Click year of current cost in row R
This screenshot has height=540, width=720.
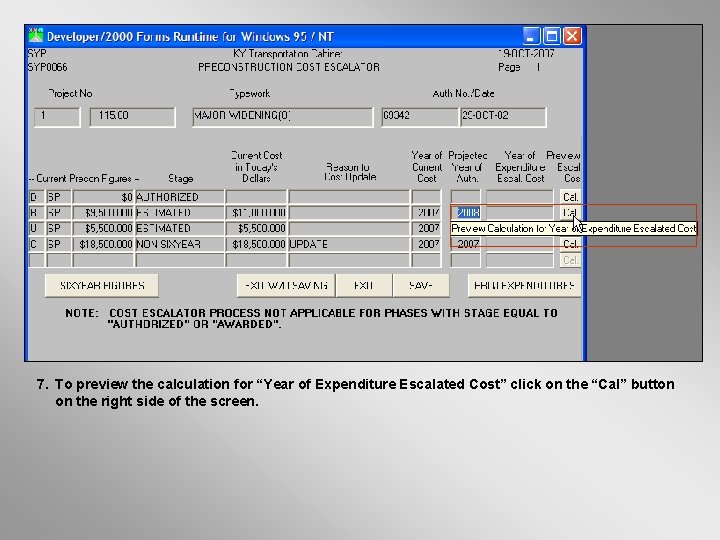pos(427,213)
